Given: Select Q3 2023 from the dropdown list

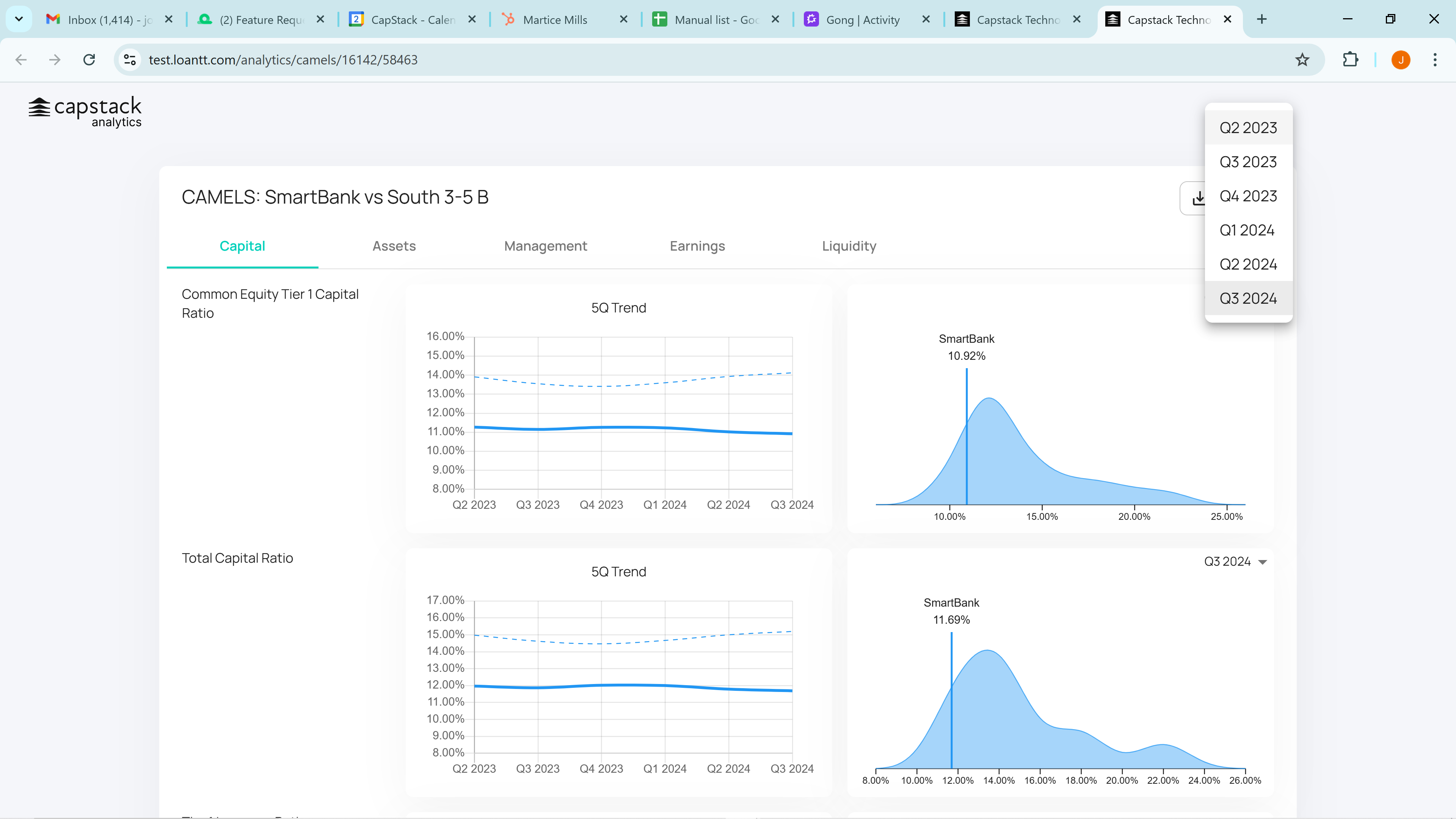Looking at the screenshot, I should coord(1248,162).
